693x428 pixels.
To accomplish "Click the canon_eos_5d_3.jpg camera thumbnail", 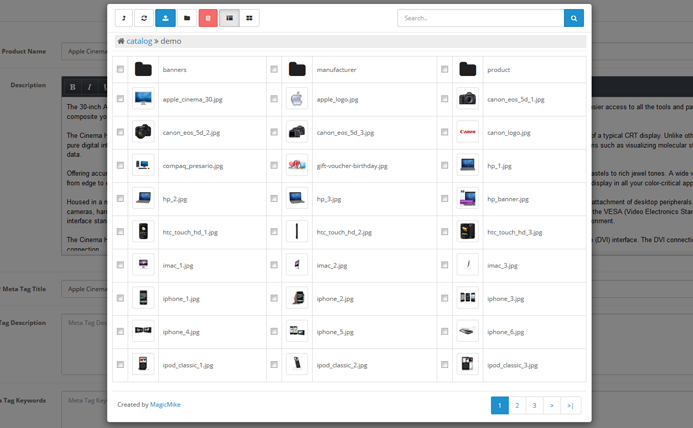I will [297, 132].
